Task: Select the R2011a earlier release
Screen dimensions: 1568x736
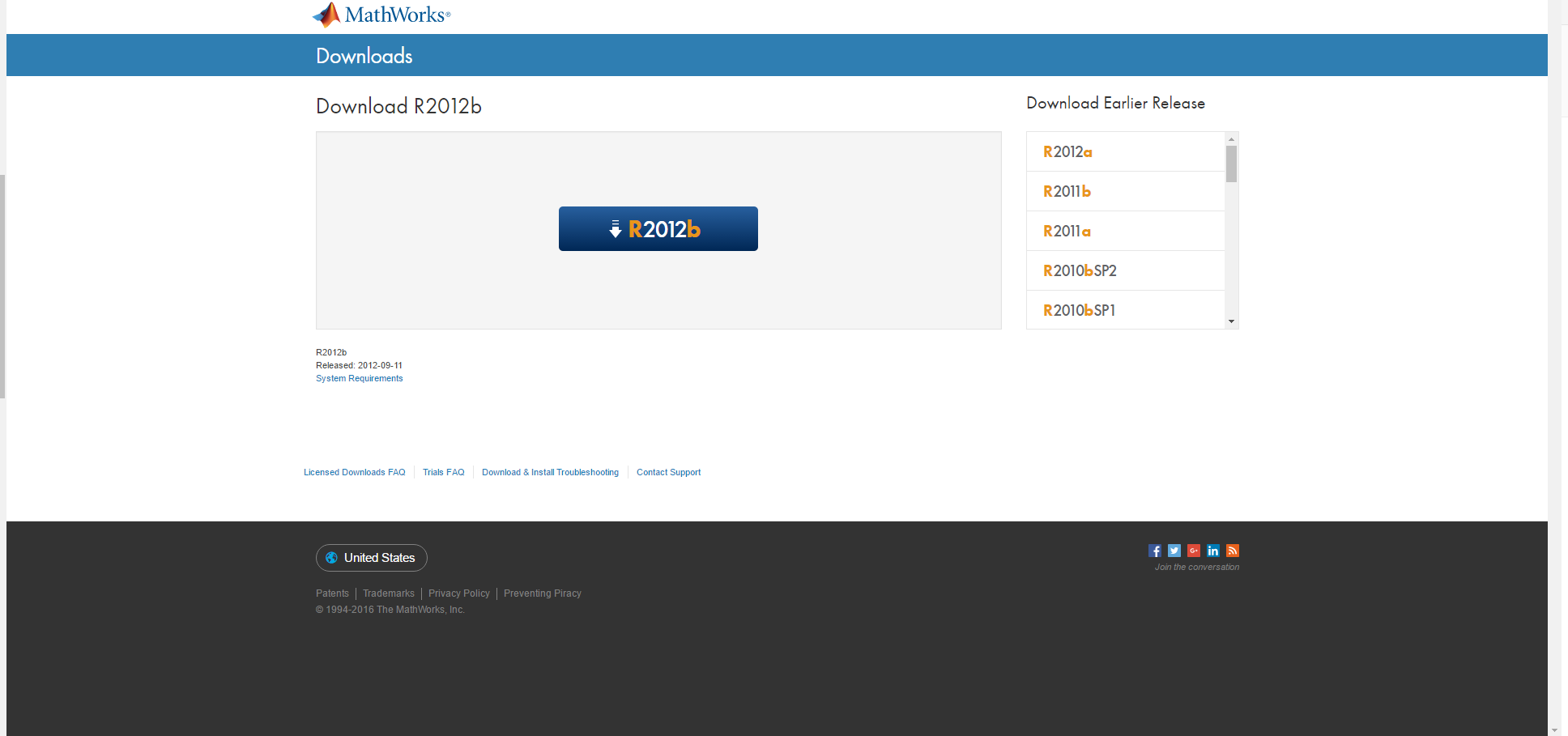Action: click(x=1125, y=231)
